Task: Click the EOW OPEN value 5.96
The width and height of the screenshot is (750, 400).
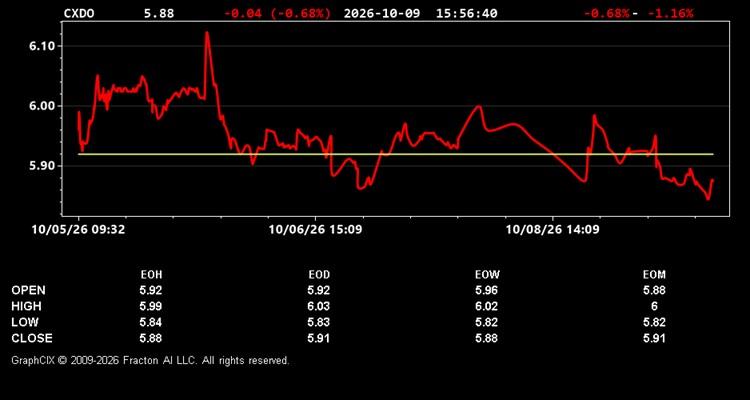Action: point(487,290)
